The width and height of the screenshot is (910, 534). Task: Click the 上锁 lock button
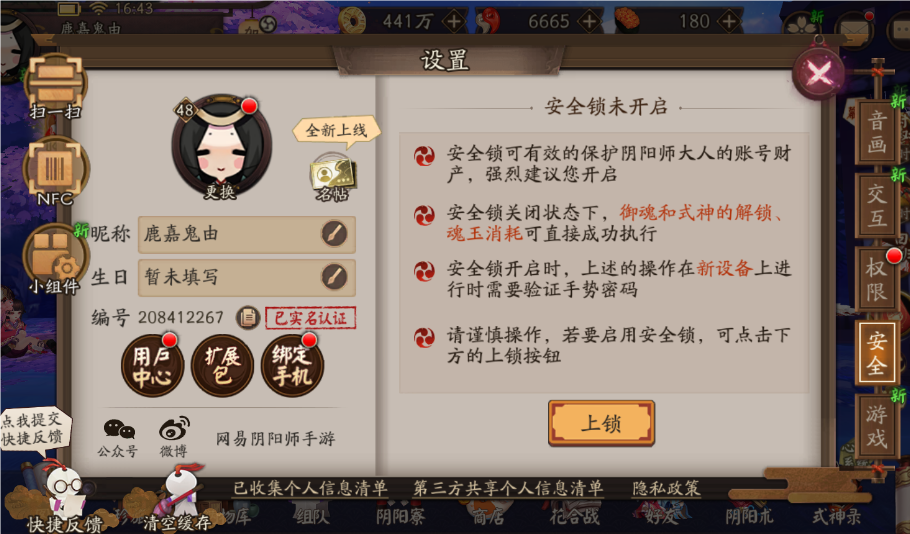click(601, 423)
